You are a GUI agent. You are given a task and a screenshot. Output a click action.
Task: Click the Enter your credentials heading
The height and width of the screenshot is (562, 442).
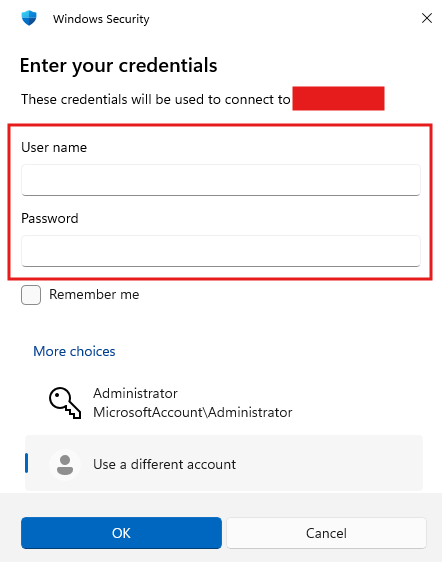[x=119, y=65]
